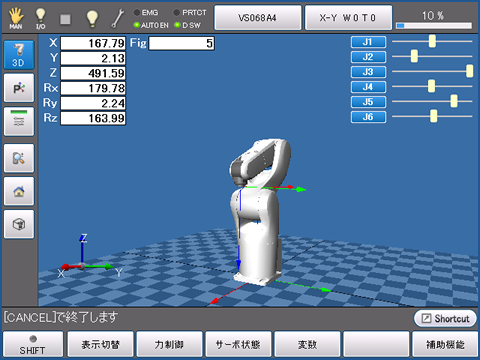Viewport: 480px width, 360px height.
Task: Open the I/O lightbulb icon
Action: [x=40, y=18]
